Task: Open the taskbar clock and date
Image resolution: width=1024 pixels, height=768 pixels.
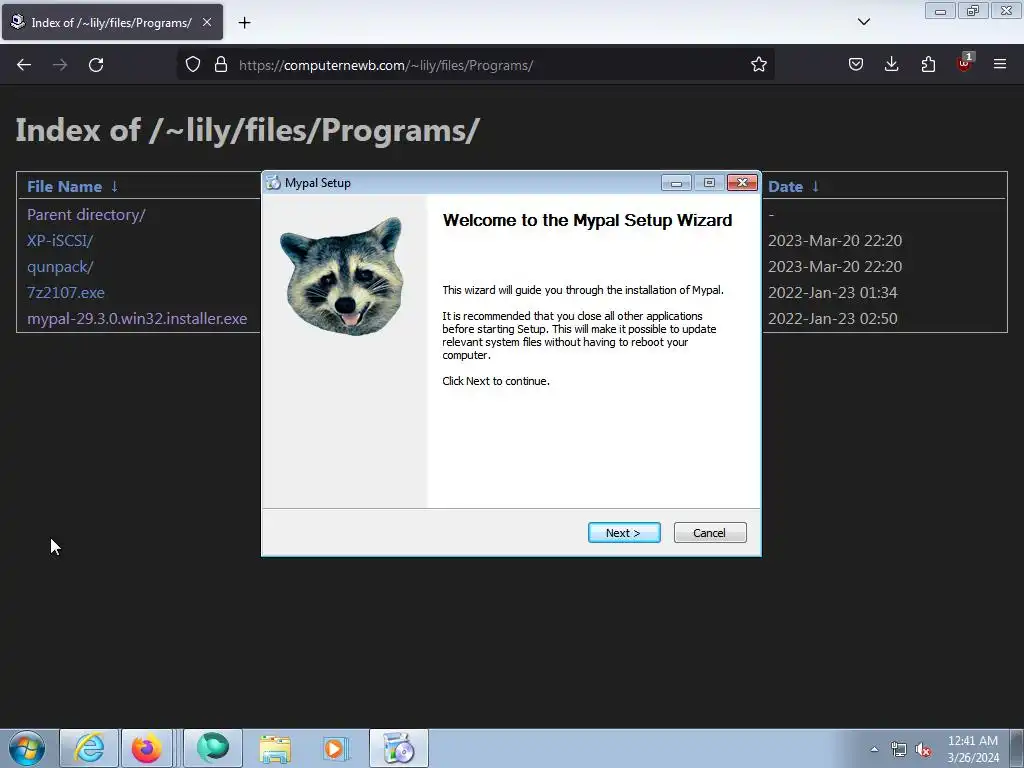Action: (x=973, y=749)
